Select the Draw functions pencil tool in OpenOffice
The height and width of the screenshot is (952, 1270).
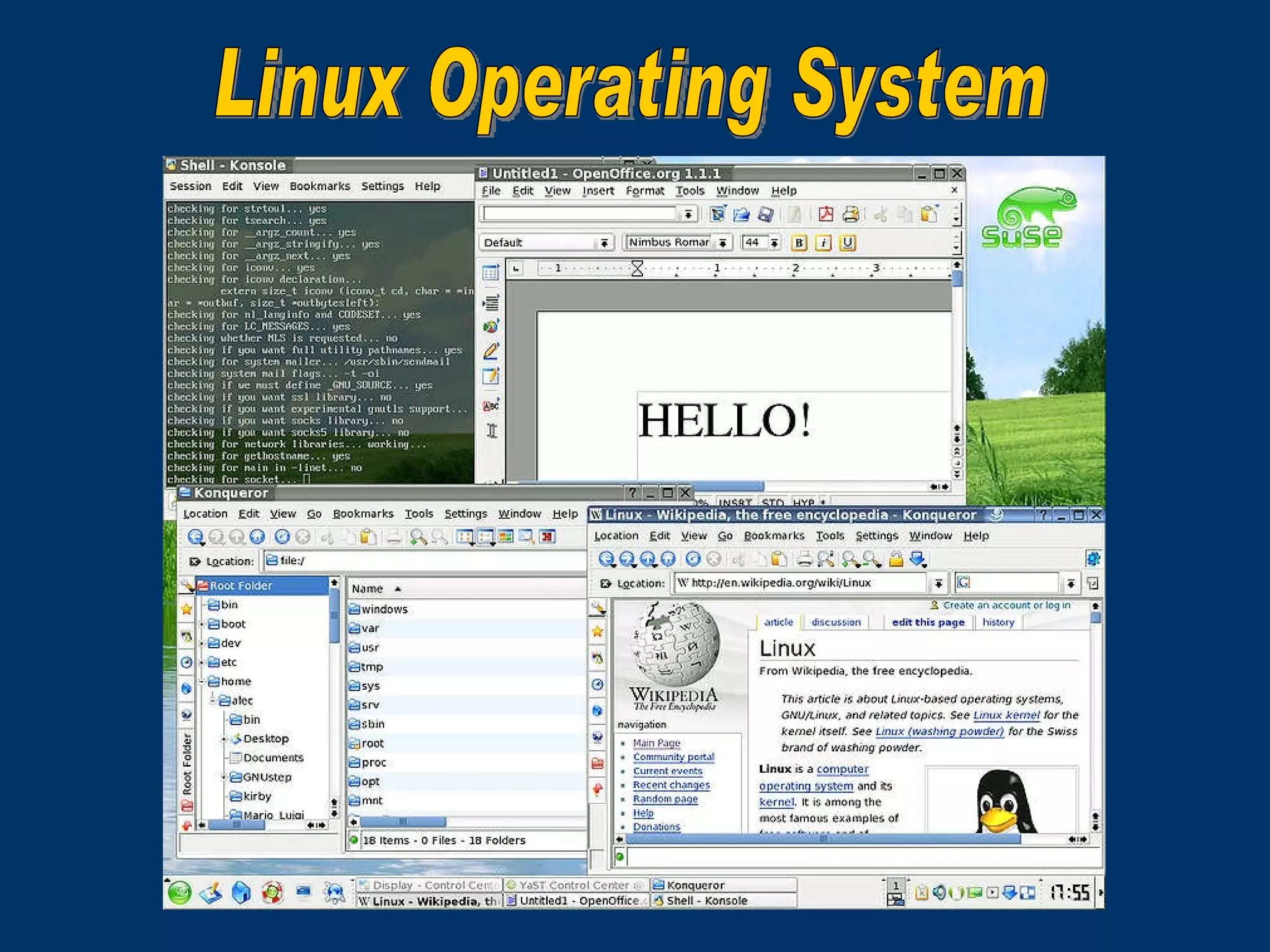point(491,351)
